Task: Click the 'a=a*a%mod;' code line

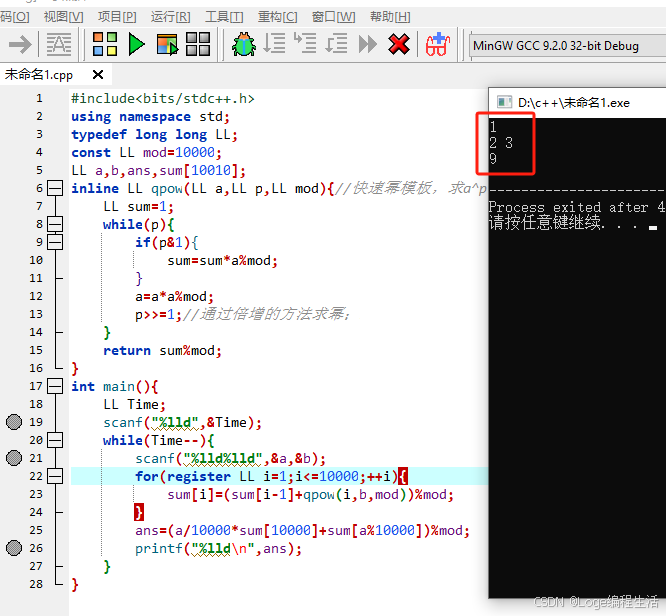Action: (x=174, y=297)
